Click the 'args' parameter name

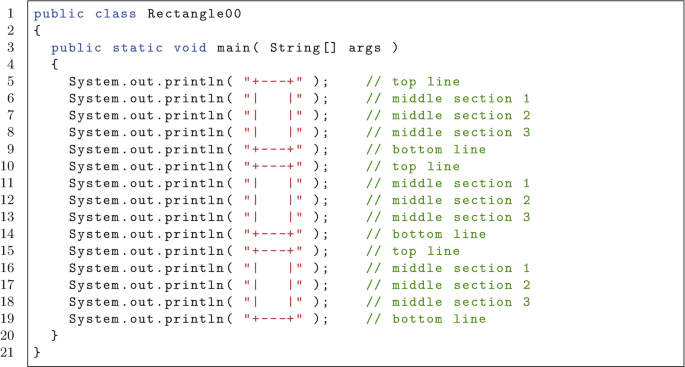click(365, 48)
